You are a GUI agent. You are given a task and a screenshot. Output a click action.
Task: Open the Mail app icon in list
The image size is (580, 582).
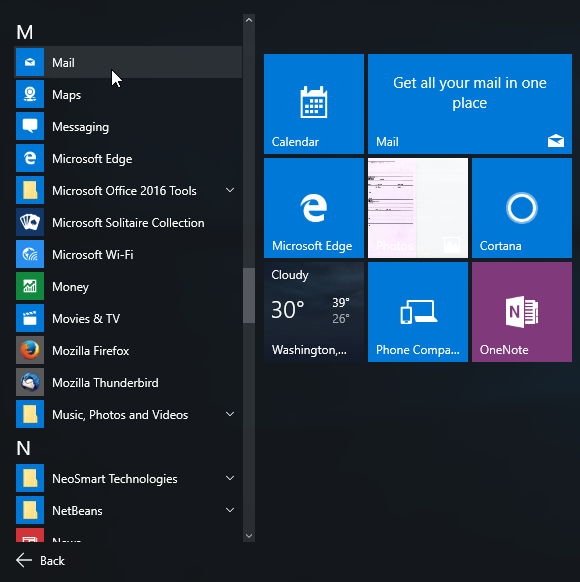click(30, 62)
